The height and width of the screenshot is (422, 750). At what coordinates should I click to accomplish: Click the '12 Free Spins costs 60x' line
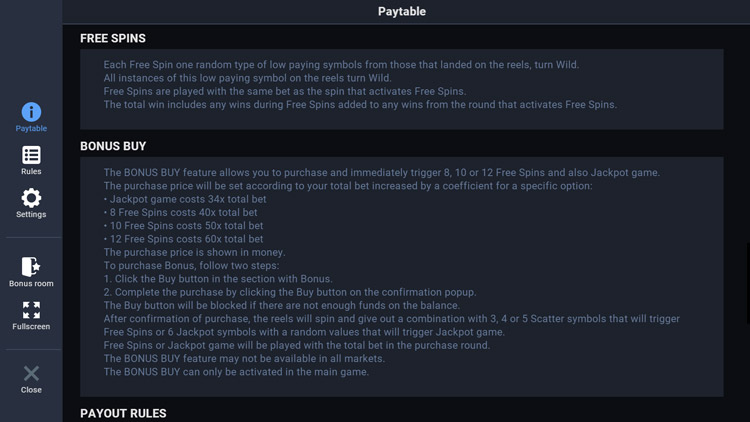[186, 239]
